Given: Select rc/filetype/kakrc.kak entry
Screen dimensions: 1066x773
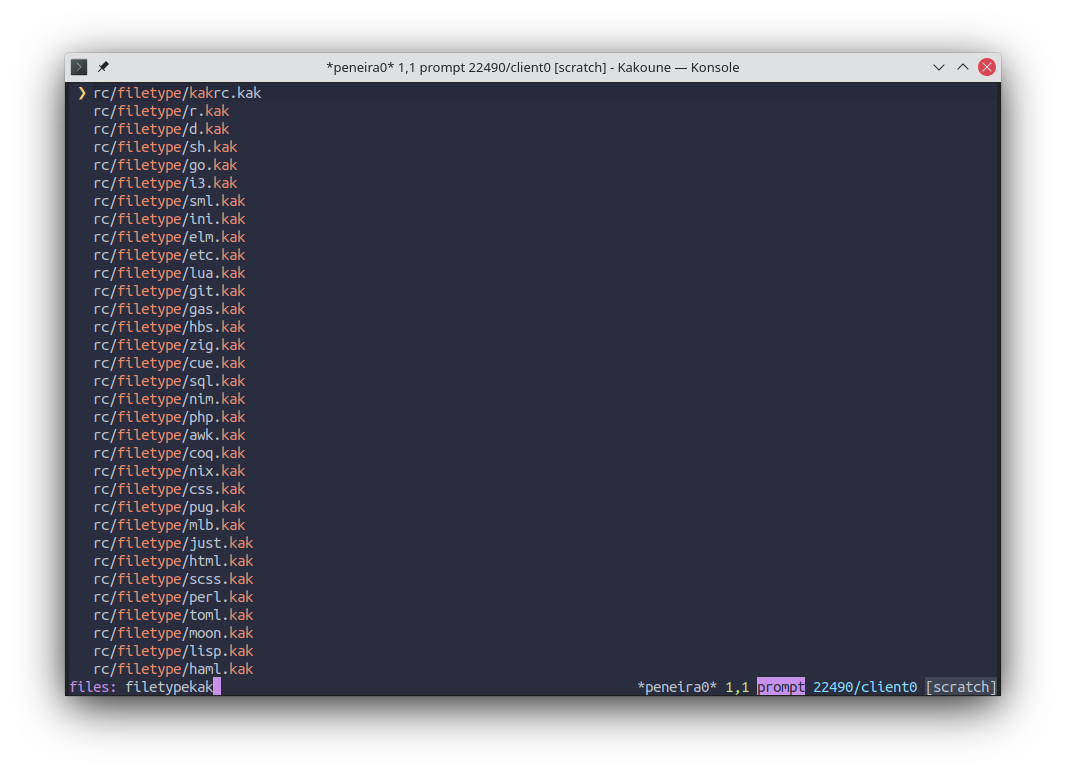Looking at the screenshot, I should tap(177, 92).
